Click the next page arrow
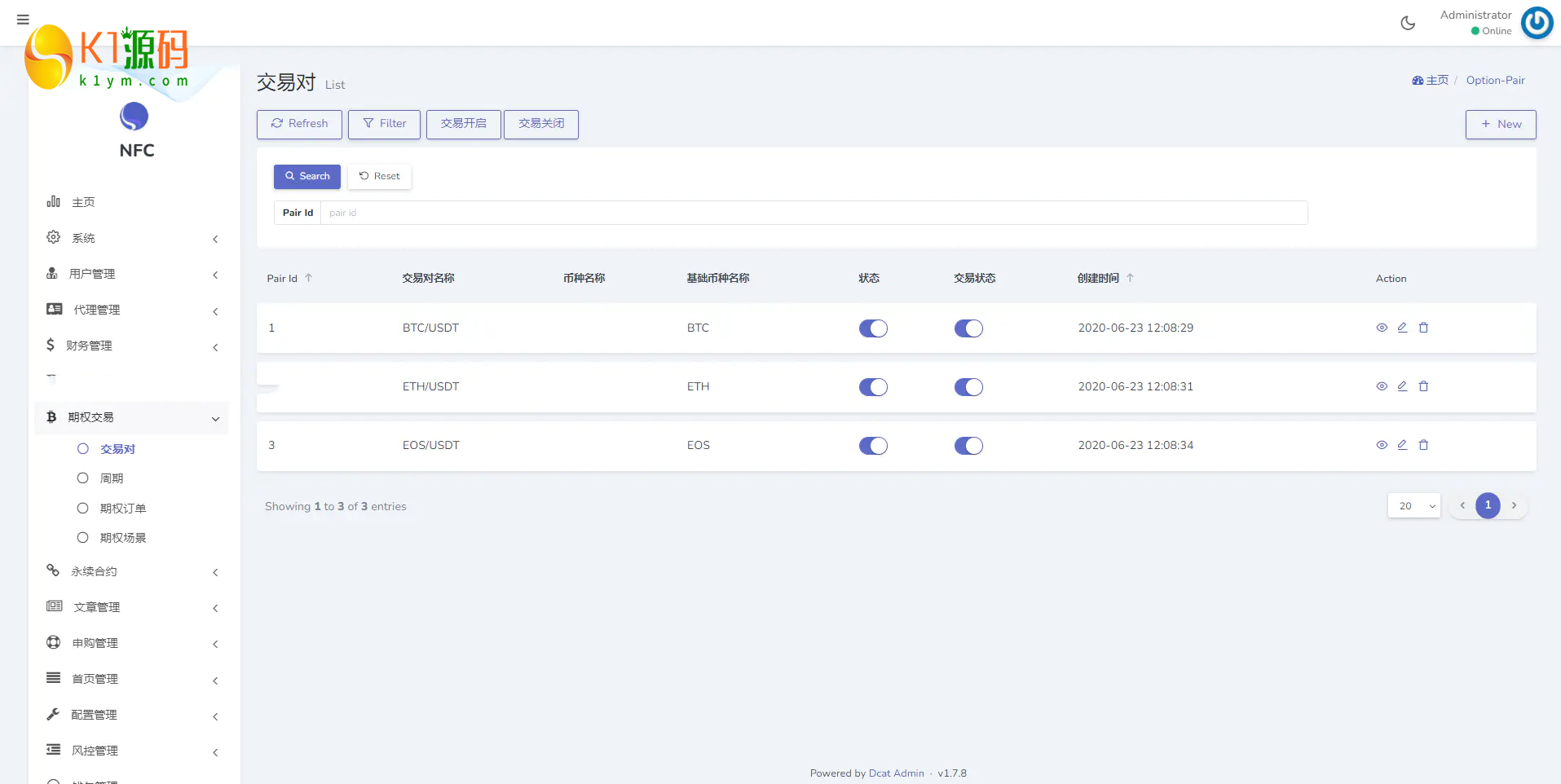 pos(1514,505)
